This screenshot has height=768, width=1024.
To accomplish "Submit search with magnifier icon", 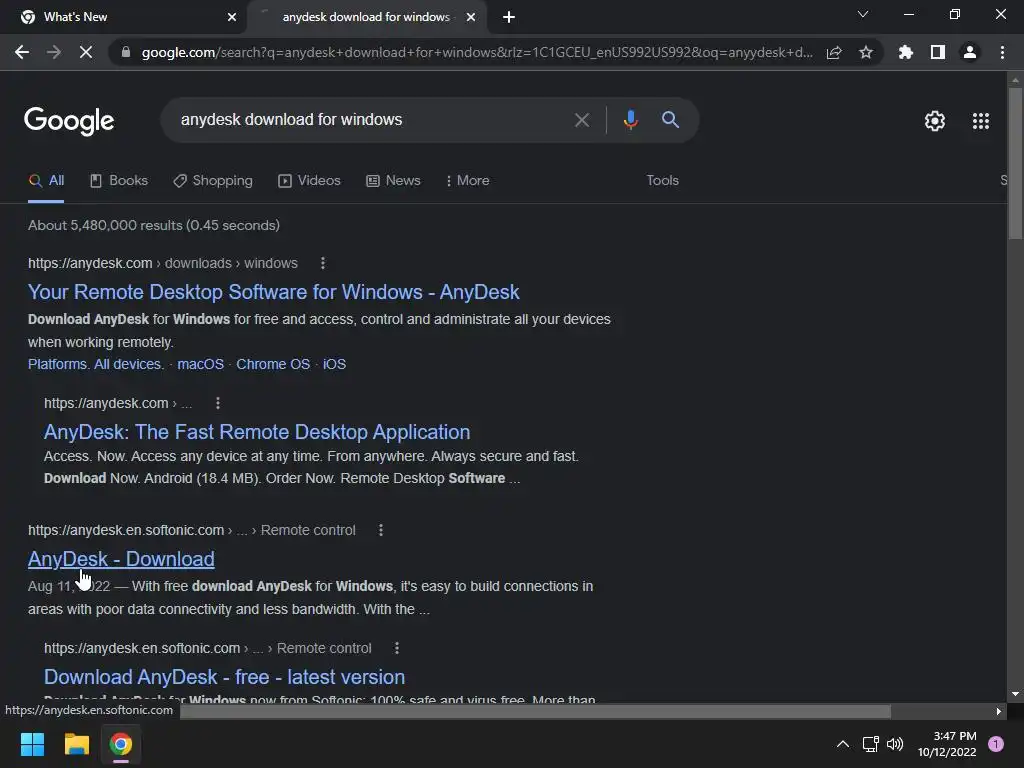I will point(670,120).
